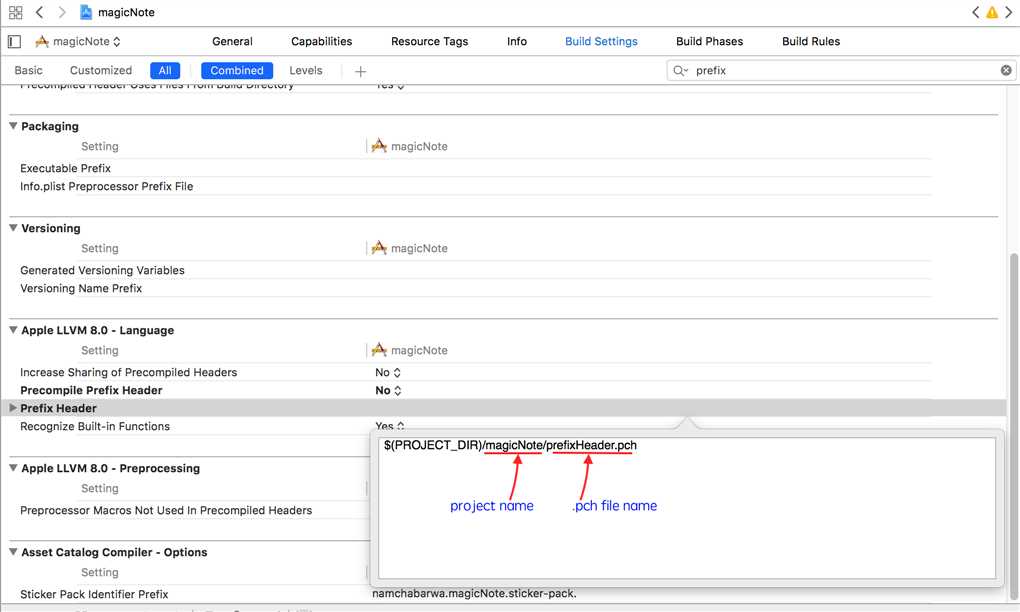Click the magicNote project file icon in breadcrumb
The height and width of the screenshot is (612, 1020).
tap(85, 12)
